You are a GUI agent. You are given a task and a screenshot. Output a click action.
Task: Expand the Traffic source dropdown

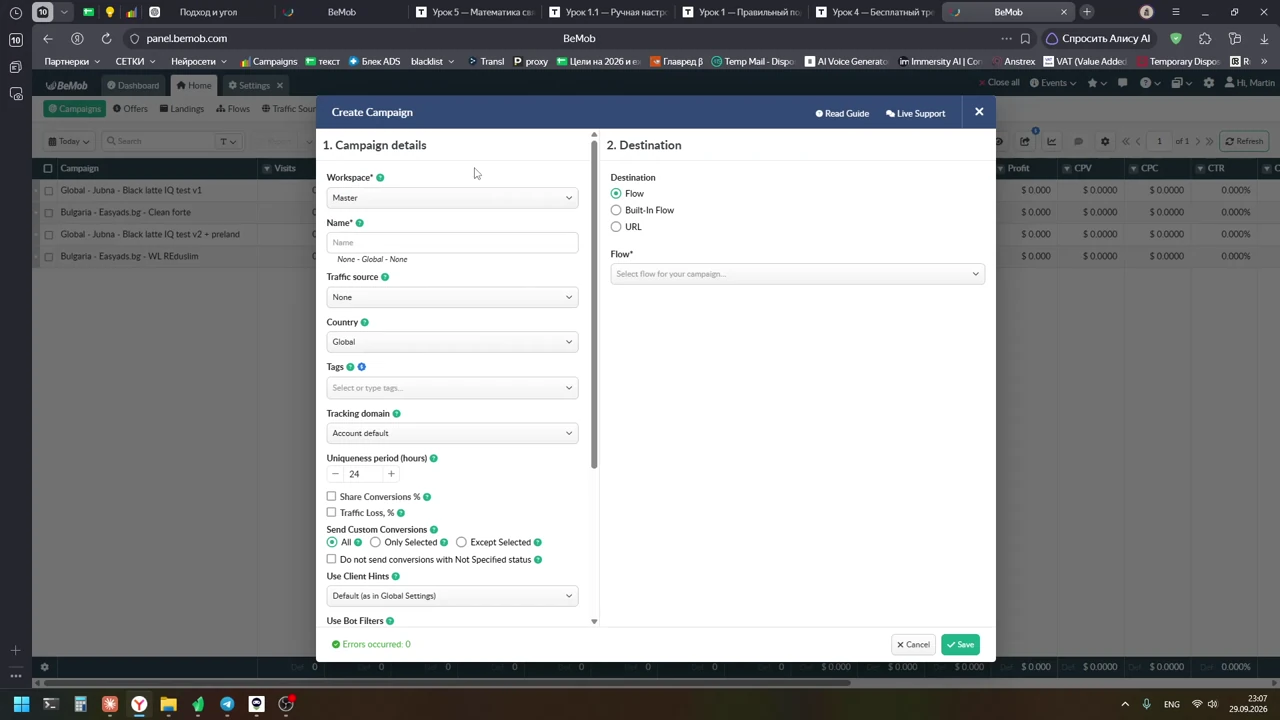452,297
